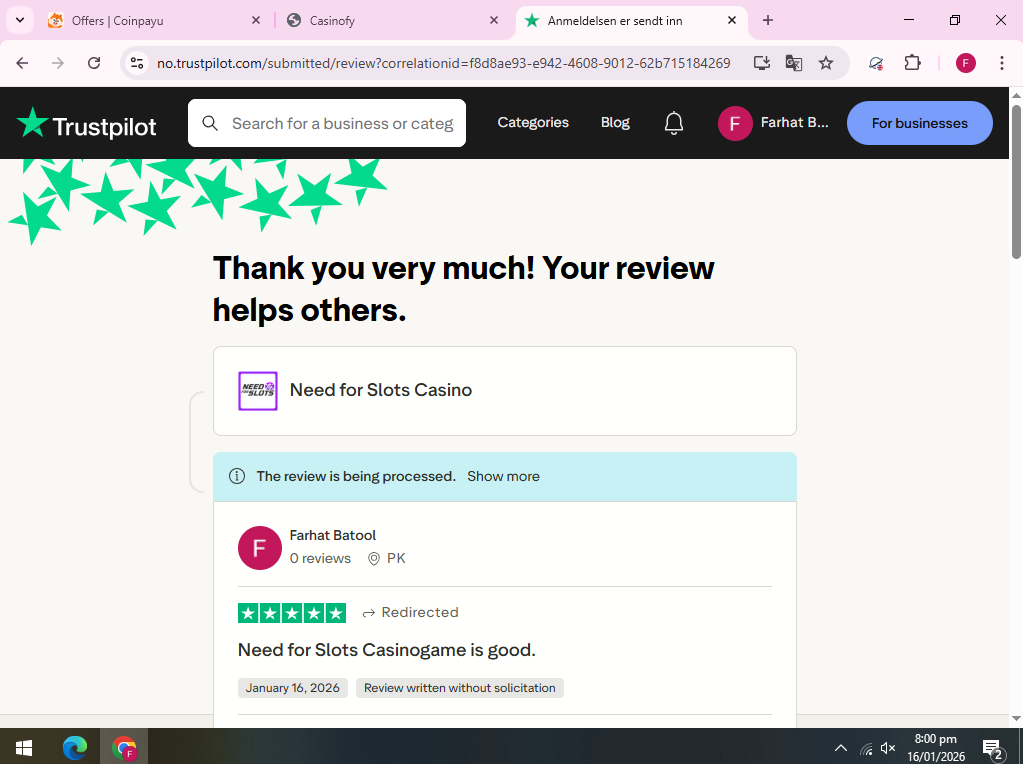This screenshot has height=764, width=1023.
Task: Open the extension icon beside the bookmark star
Action: [876, 63]
